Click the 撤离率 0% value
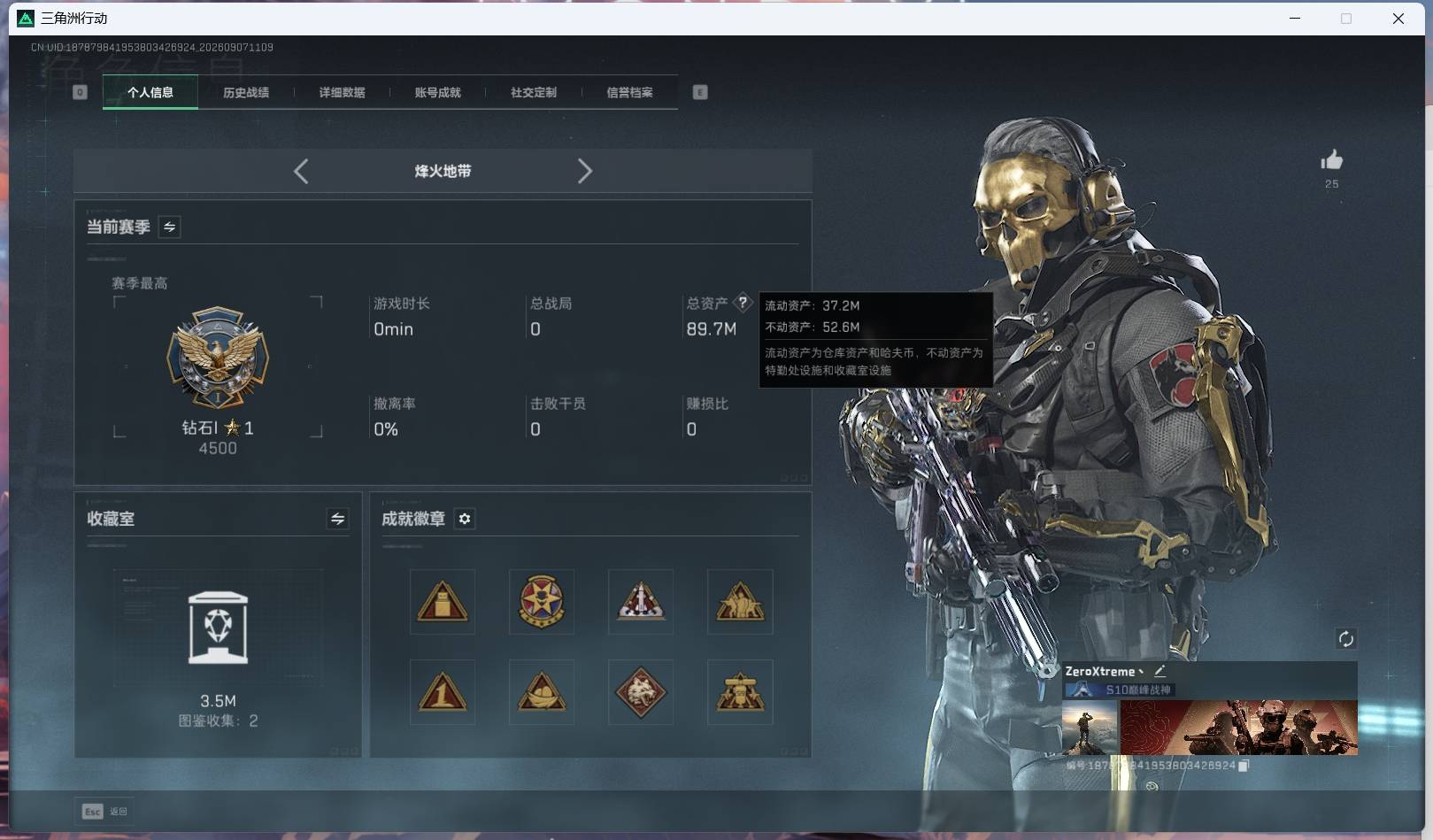 [x=386, y=429]
